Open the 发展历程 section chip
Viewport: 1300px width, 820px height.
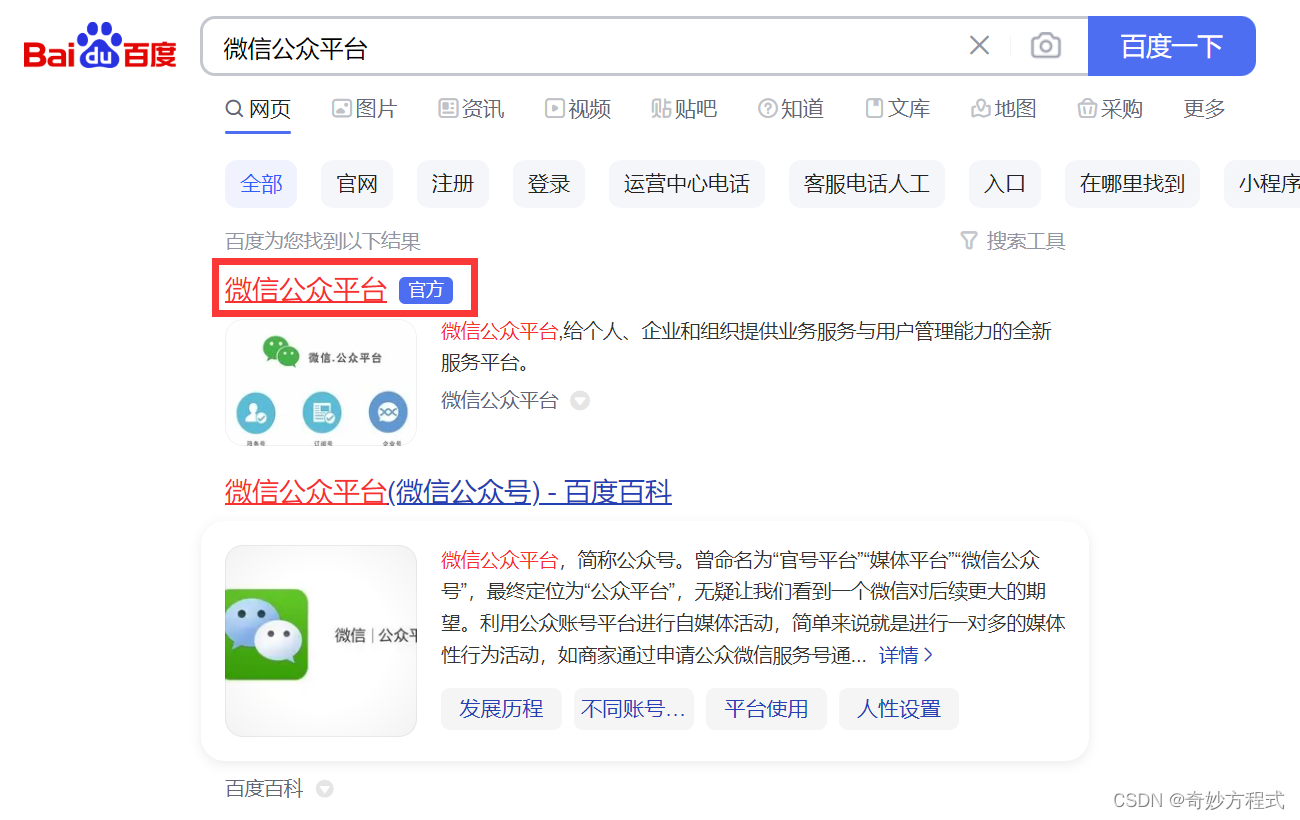501,709
